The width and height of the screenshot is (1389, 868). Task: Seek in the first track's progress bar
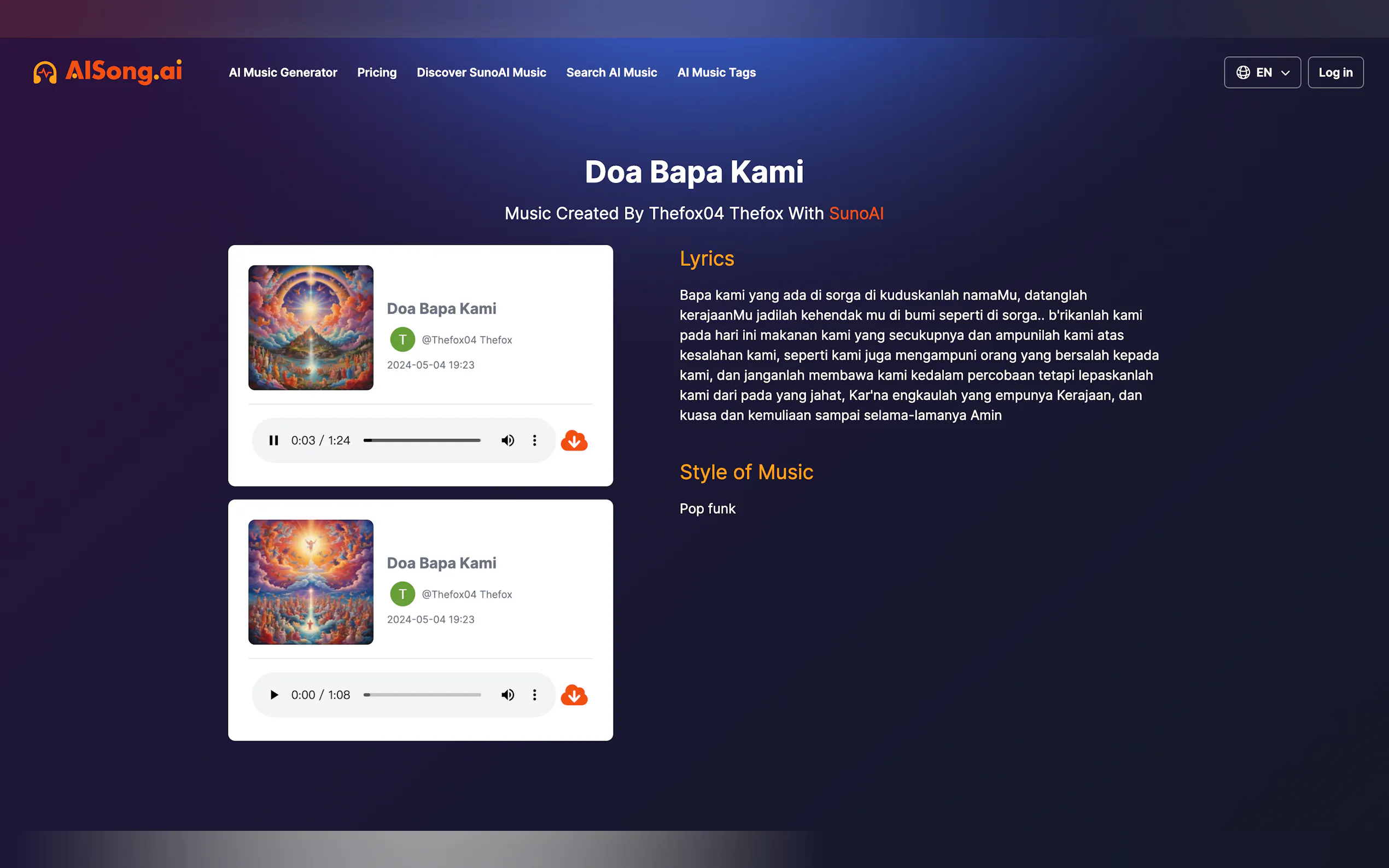pos(422,441)
